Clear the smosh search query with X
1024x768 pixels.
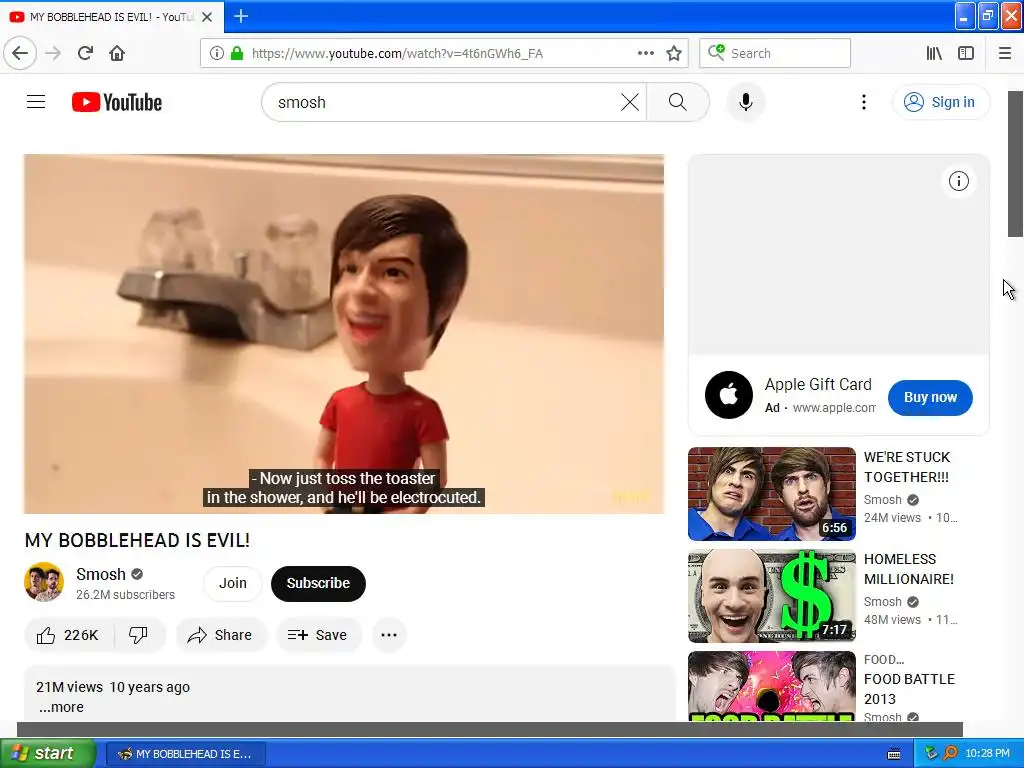[630, 102]
